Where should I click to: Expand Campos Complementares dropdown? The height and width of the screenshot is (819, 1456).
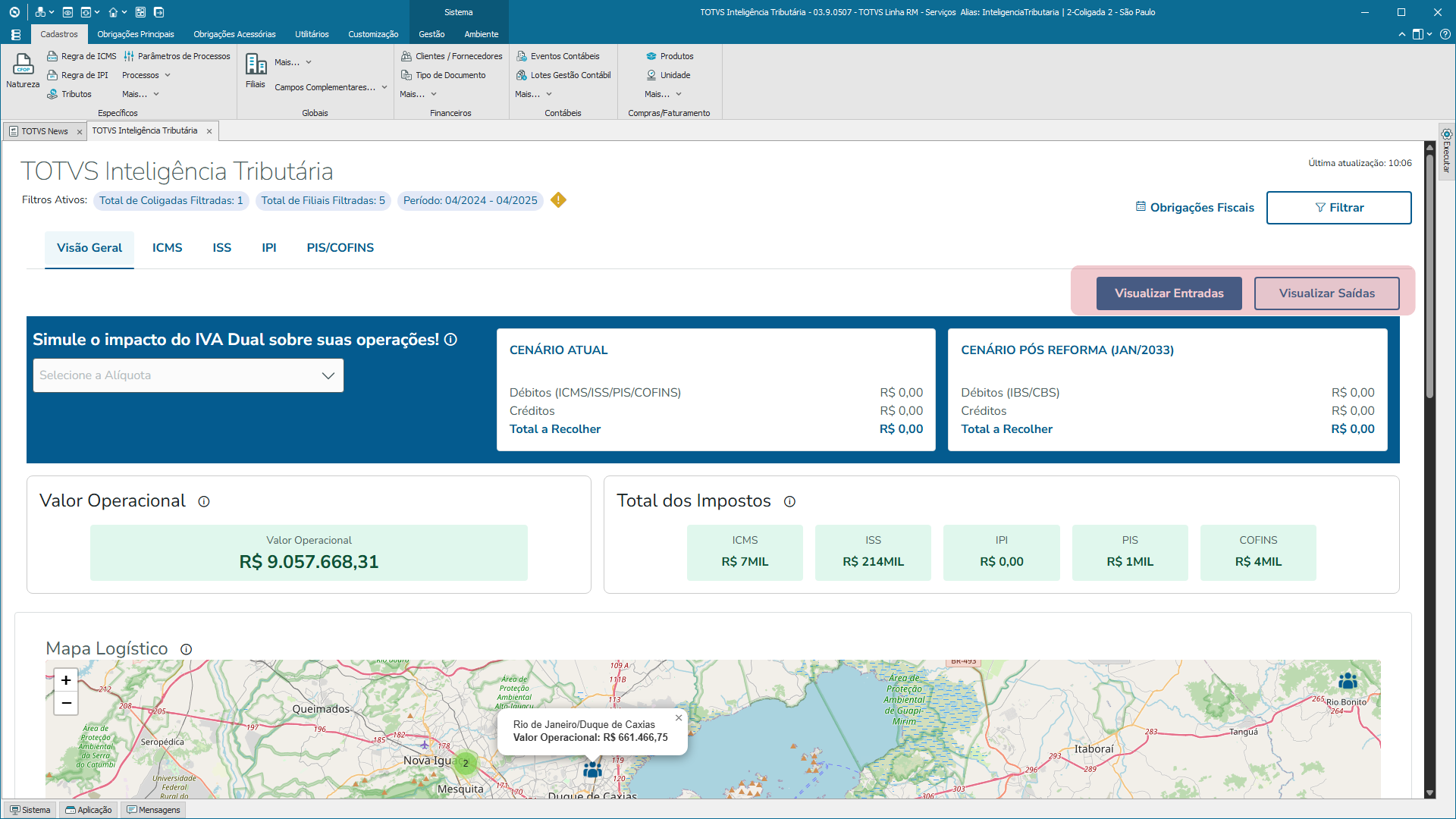tap(331, 87)
